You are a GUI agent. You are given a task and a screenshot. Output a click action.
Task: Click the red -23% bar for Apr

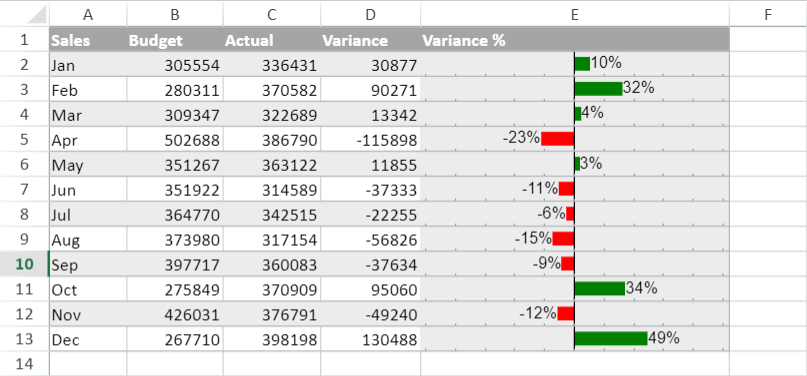click(557, 139)
